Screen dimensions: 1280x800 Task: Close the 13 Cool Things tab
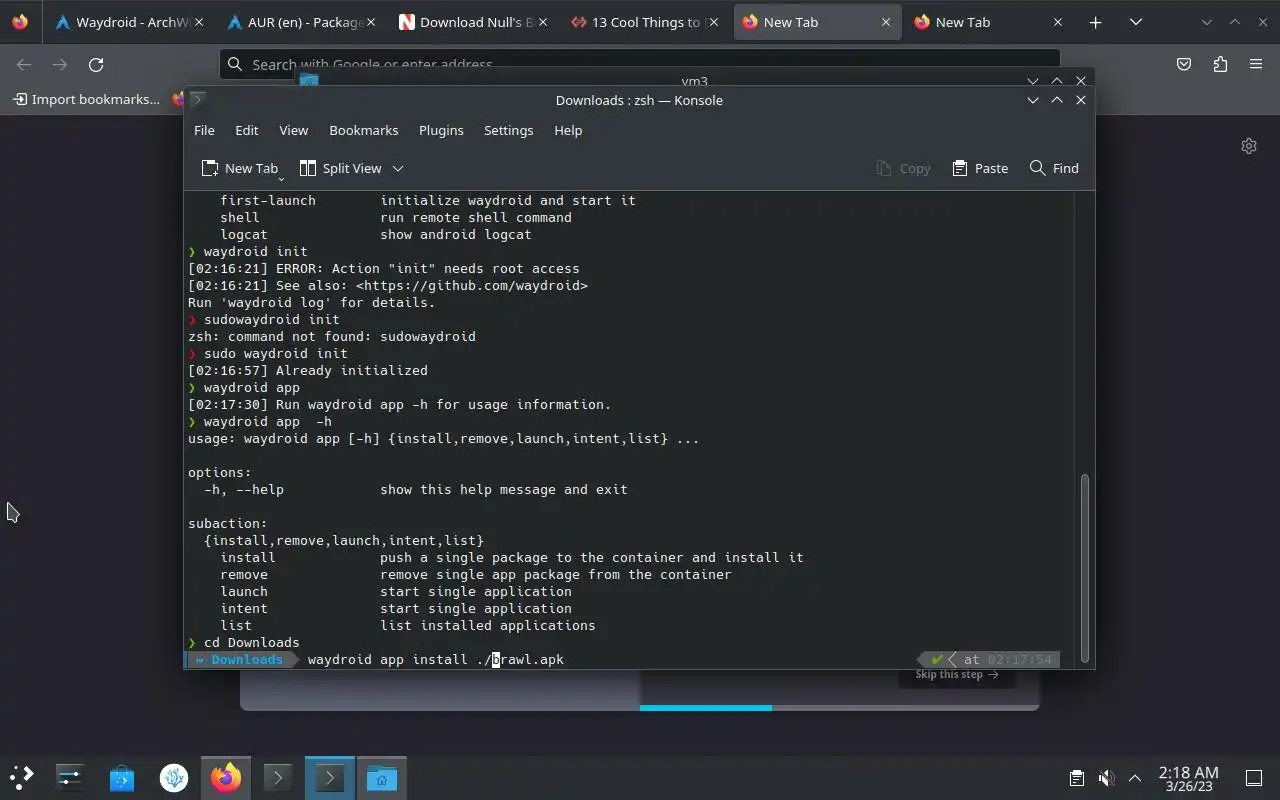pyautogui.click(x=715, y=22)
